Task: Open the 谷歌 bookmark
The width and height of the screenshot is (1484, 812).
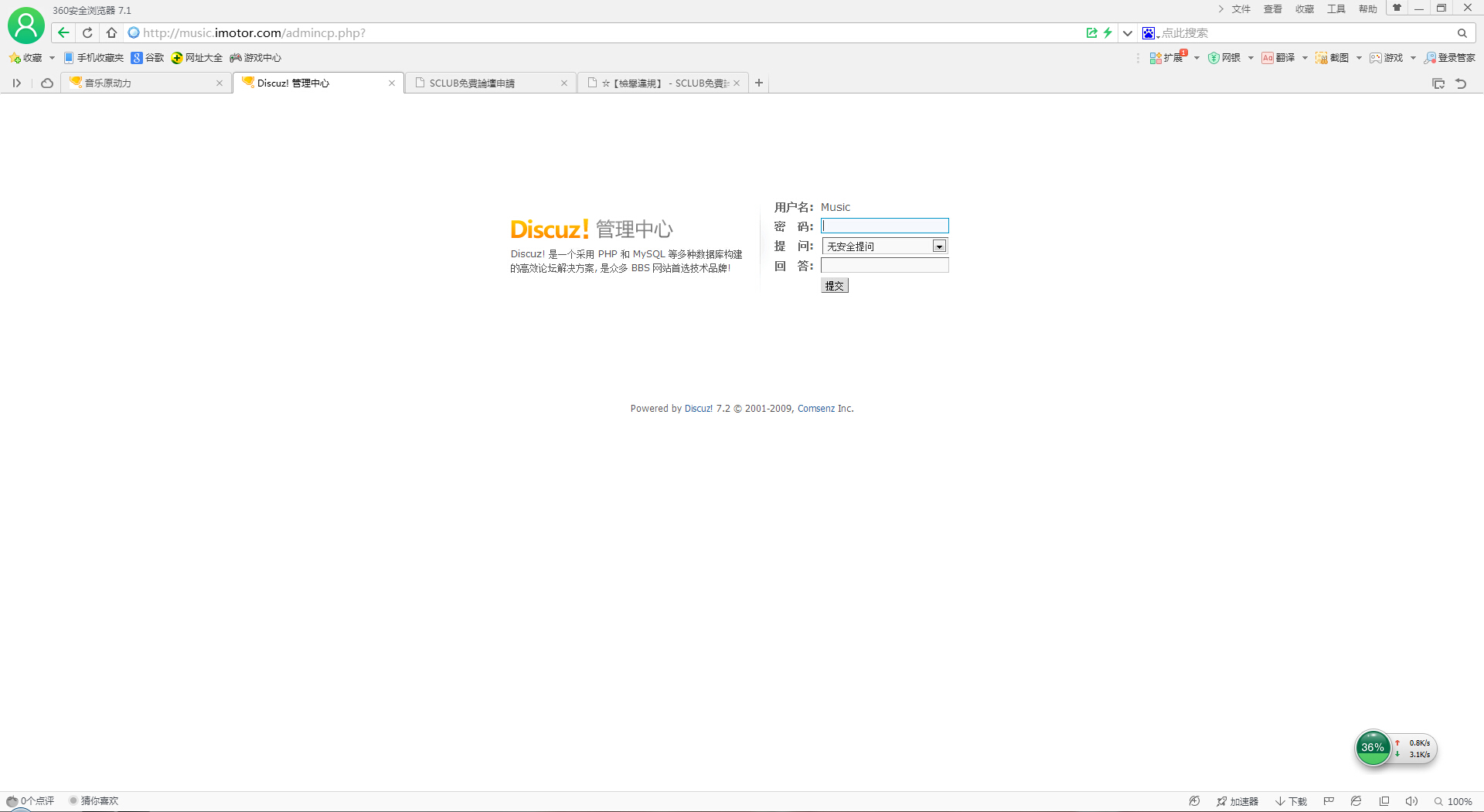Action: (x=148, y=58)
